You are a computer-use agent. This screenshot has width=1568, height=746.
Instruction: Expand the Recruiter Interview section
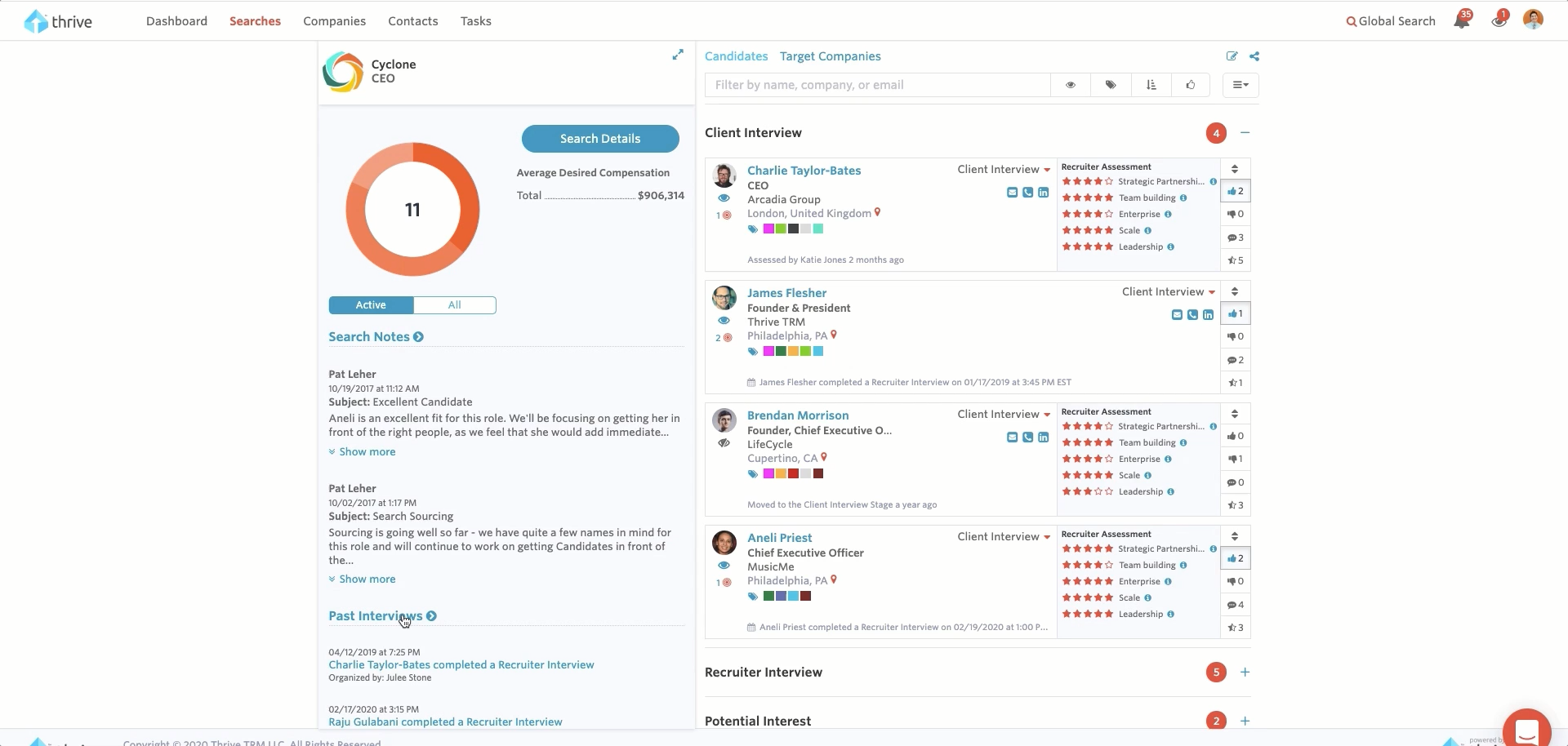point(1245,673)
